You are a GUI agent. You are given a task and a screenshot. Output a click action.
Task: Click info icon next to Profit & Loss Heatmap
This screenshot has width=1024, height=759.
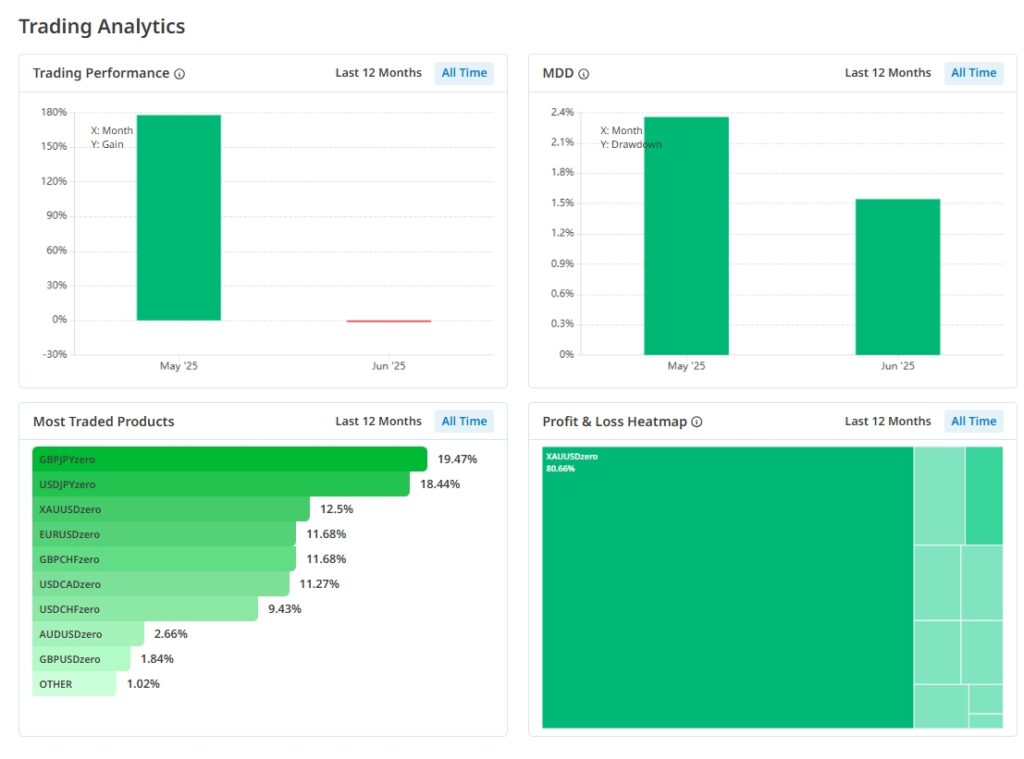tap(697, 422)
